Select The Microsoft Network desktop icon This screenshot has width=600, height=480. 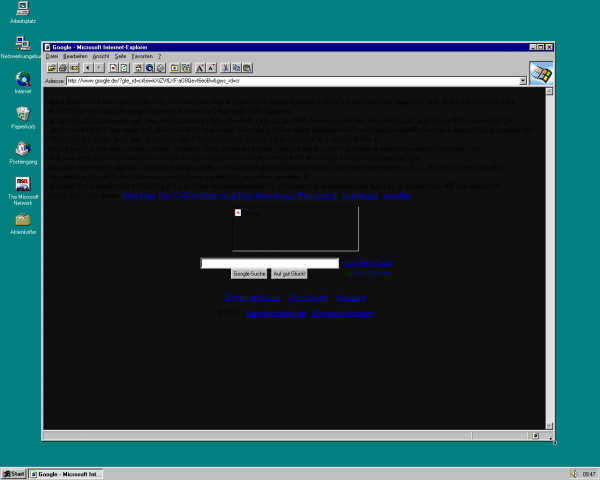[23, 191]
